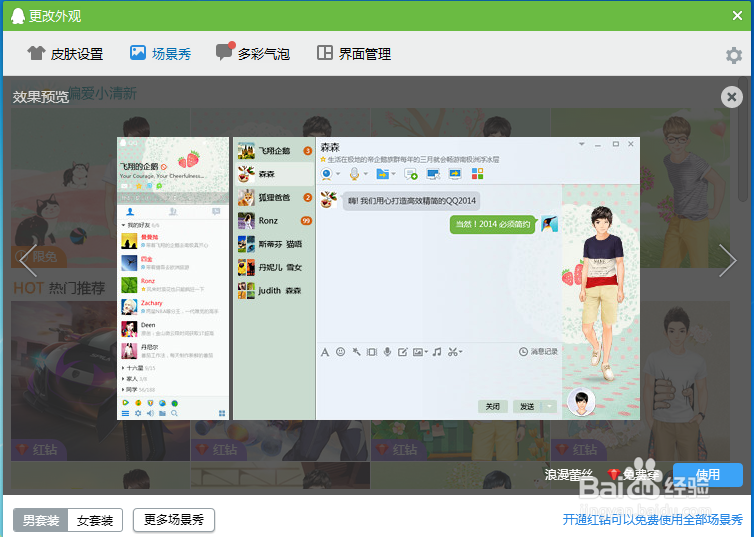This screenshot has width=754, height=537.
Task: Click the sound speaker icon in QQ panel
Action: click(150, 413)
